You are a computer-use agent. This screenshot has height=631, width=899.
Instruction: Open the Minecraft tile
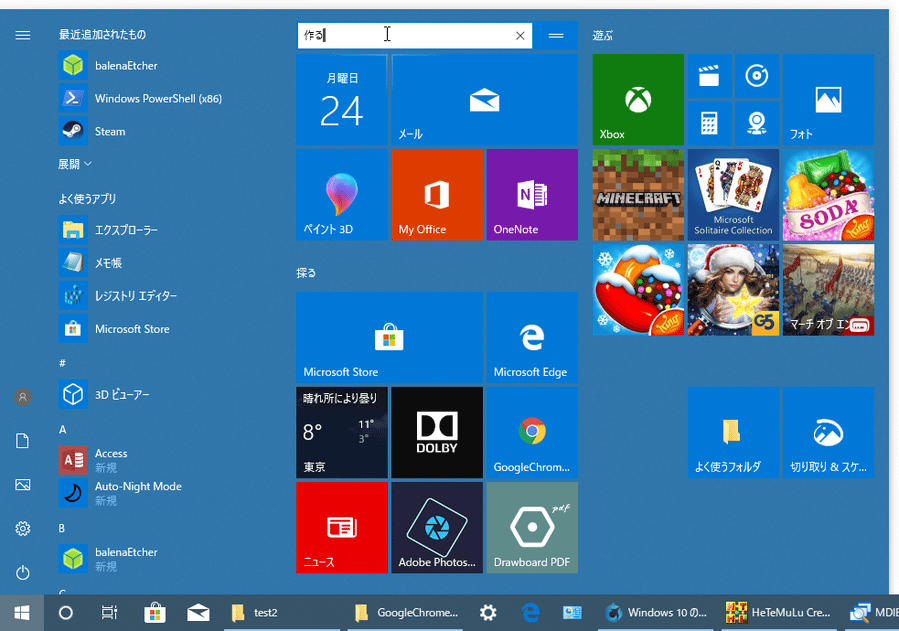(638, 195)
